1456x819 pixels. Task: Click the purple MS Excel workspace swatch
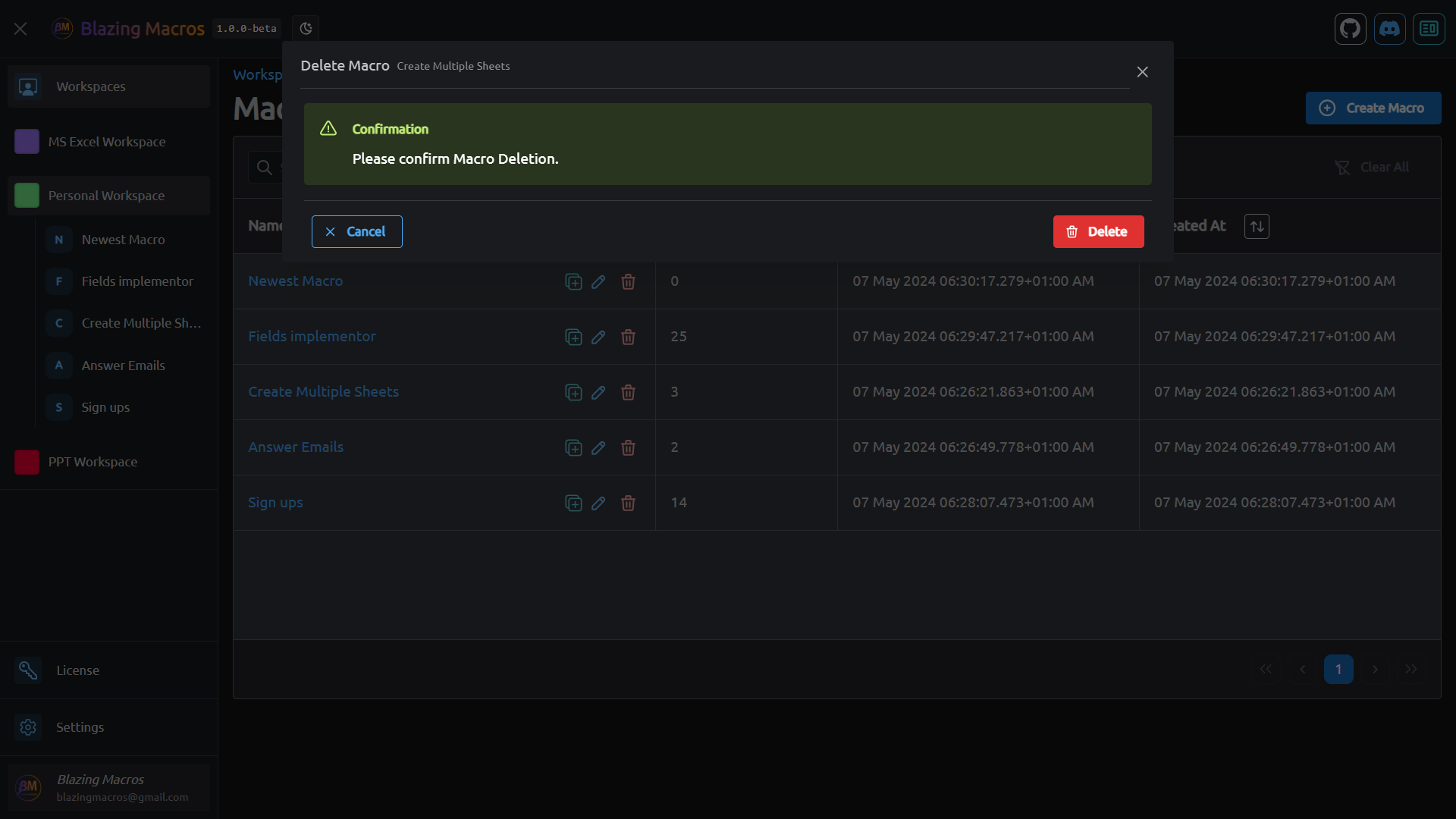(27, 142)
